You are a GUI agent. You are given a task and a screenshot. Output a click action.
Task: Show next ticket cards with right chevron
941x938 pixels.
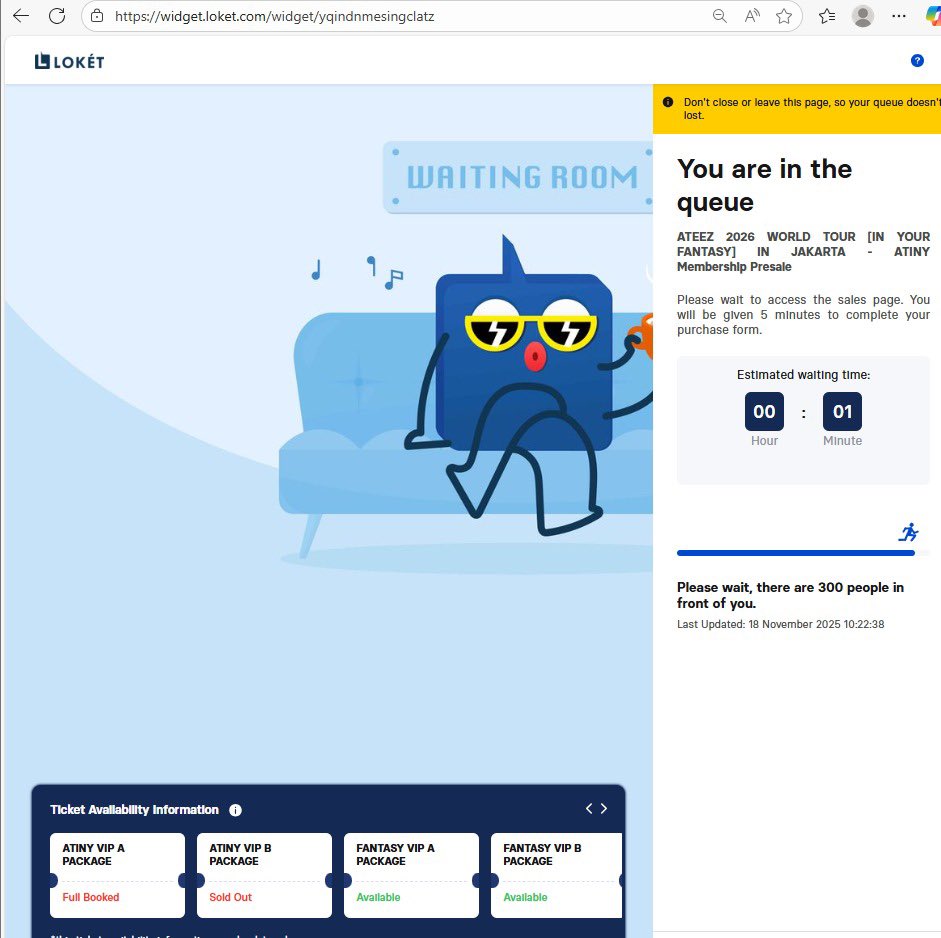pos(604,808)
